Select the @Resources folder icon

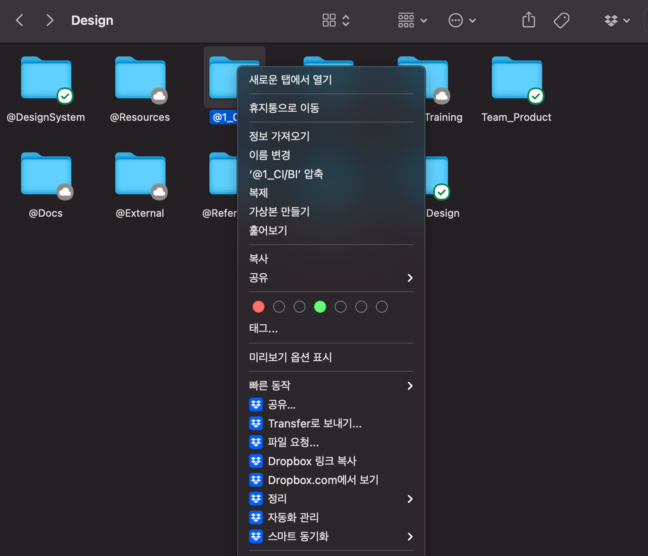(140, 80)
